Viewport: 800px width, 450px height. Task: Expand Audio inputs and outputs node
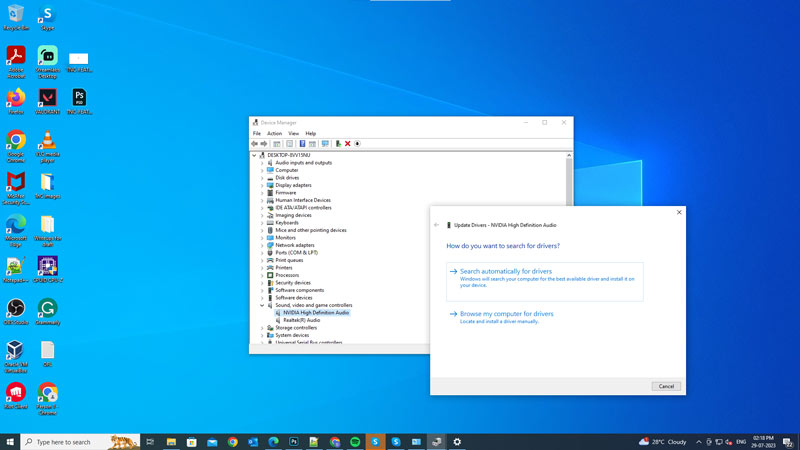tap(262, 163)
